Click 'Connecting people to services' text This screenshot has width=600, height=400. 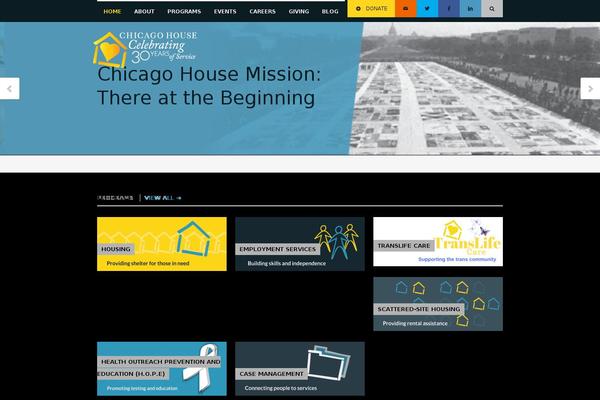[281, 388]
